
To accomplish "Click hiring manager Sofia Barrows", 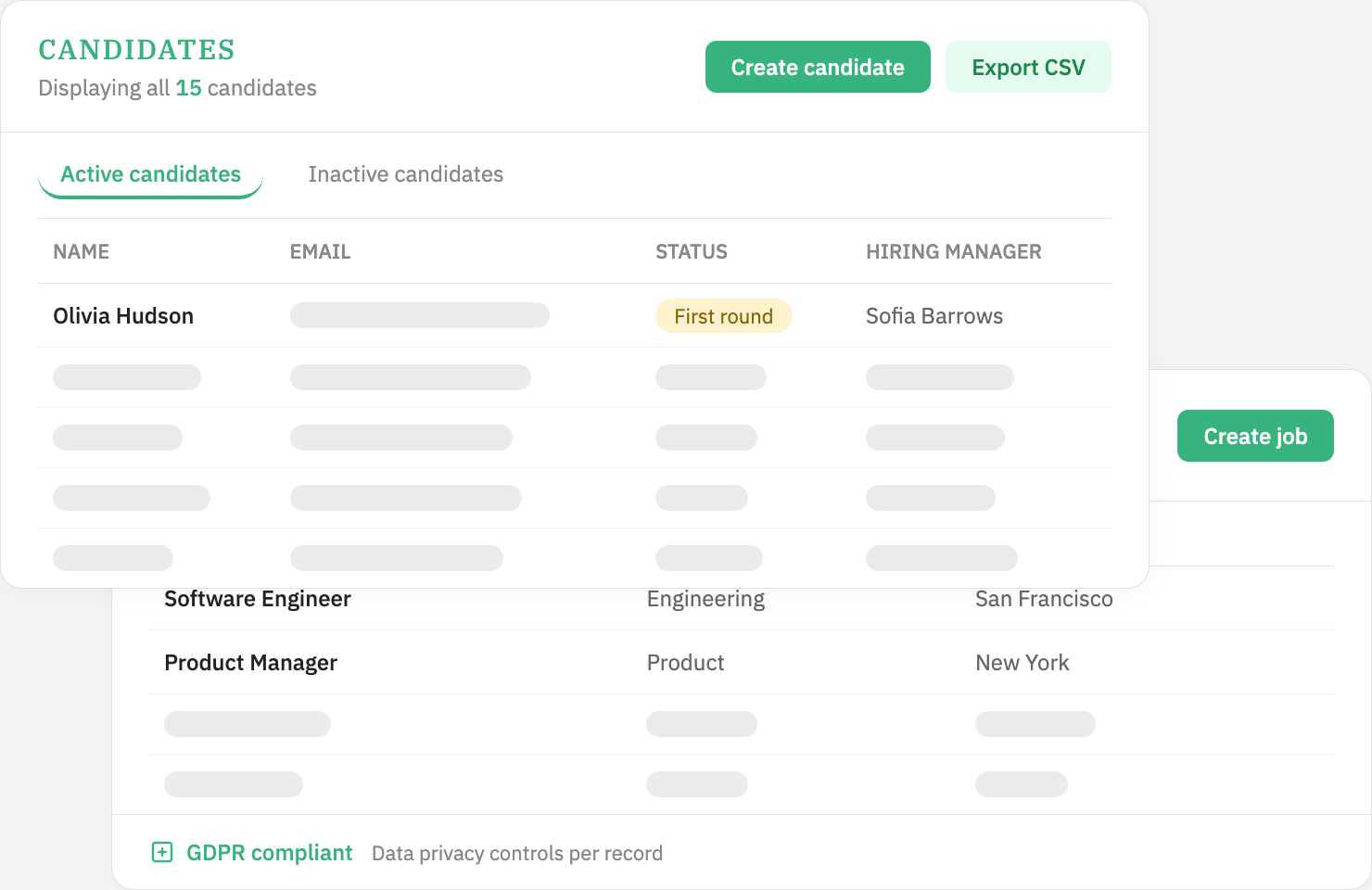I will pos(934,315).
